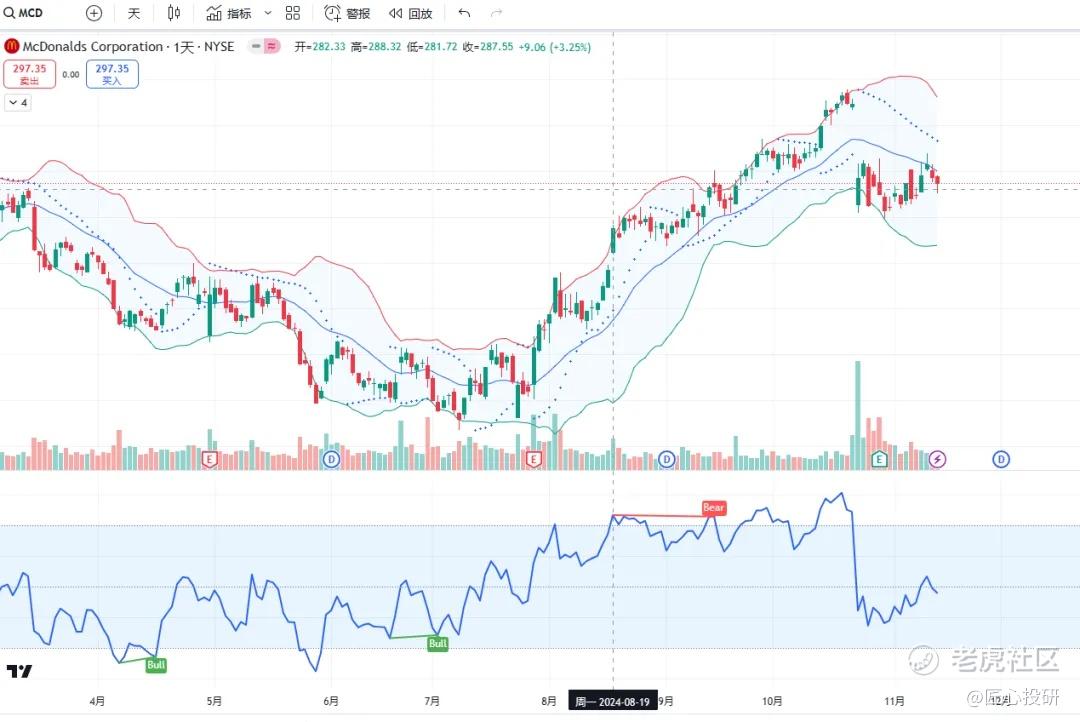Click the McDonald's logo icon in legend
The height and width of the screenshot is (722, 1080).
coord(12,46)
